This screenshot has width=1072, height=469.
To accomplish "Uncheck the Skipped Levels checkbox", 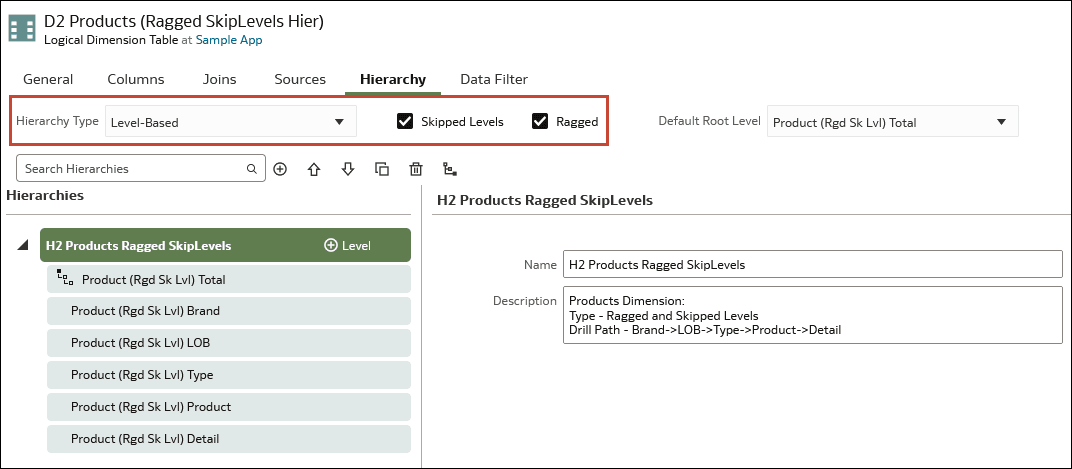I will click(405, 122).
